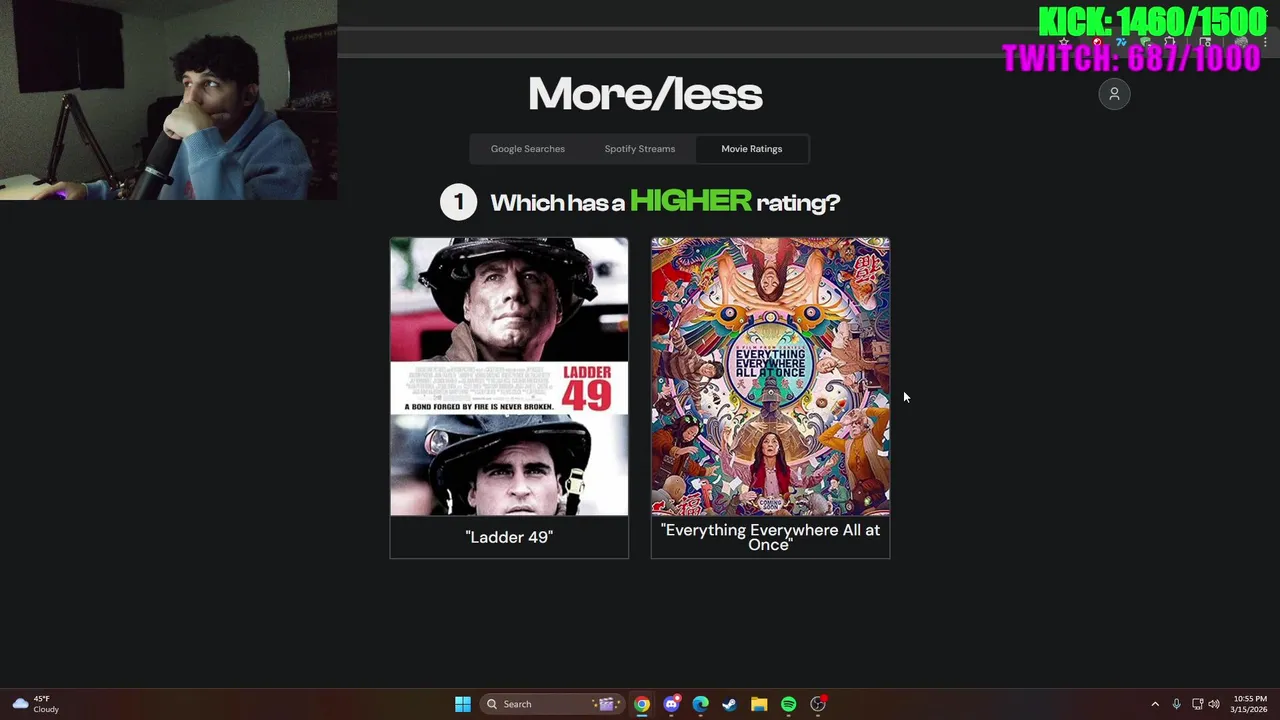Select the Movie Ratings tab

coord(752,149)
